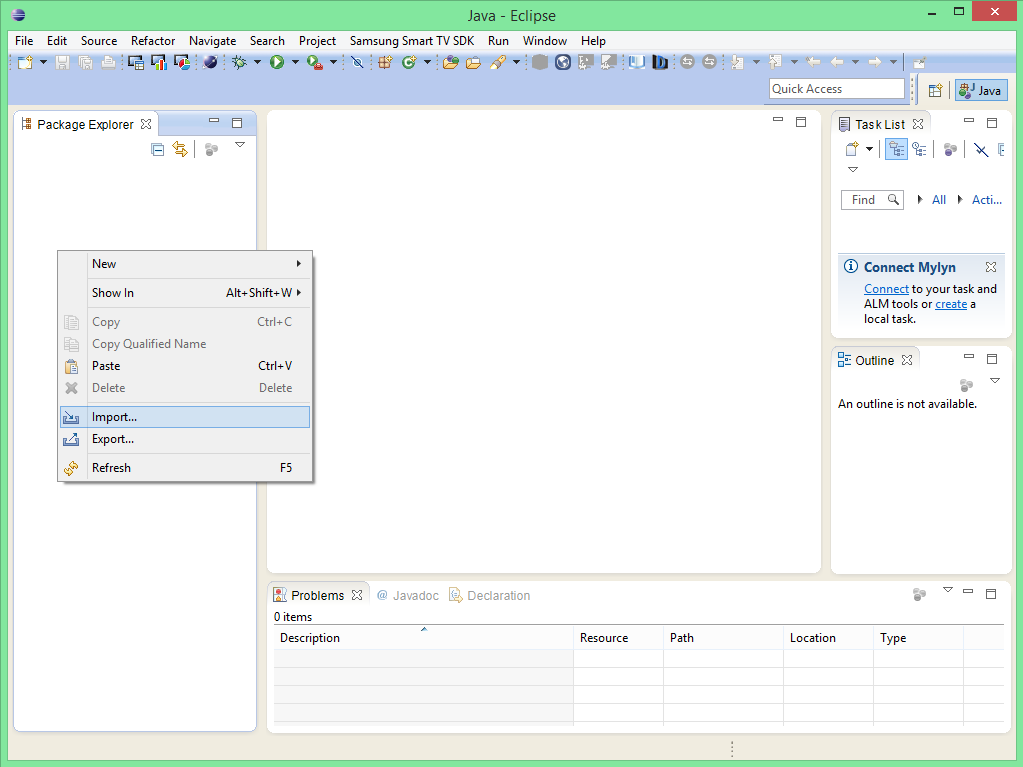Click the New Java Package icon
Screen dimensions: 1023x767
pos(386,63)
